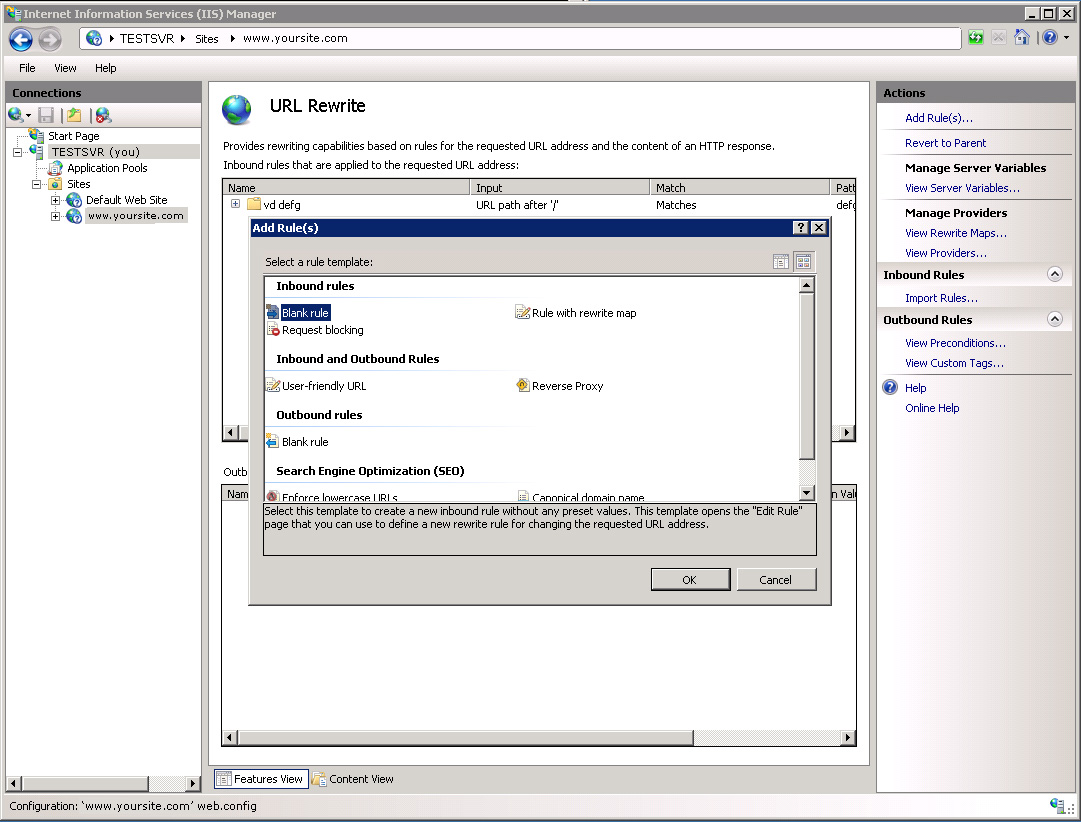This screenshot has height=822, width=1081.
Task: Open the Create New Connection dropdown arrow
Action: pos(28,116)
